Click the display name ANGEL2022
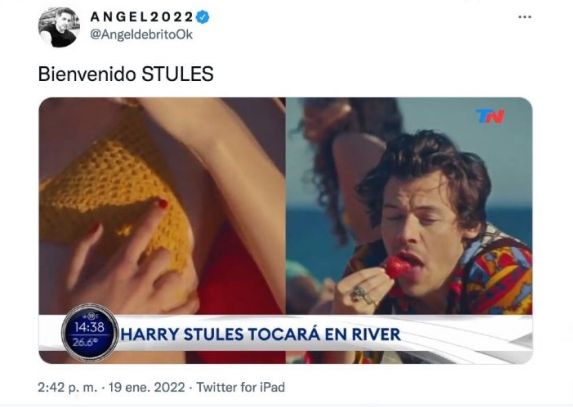The height and width of the screenshot is (407, 573). point(141,17)
